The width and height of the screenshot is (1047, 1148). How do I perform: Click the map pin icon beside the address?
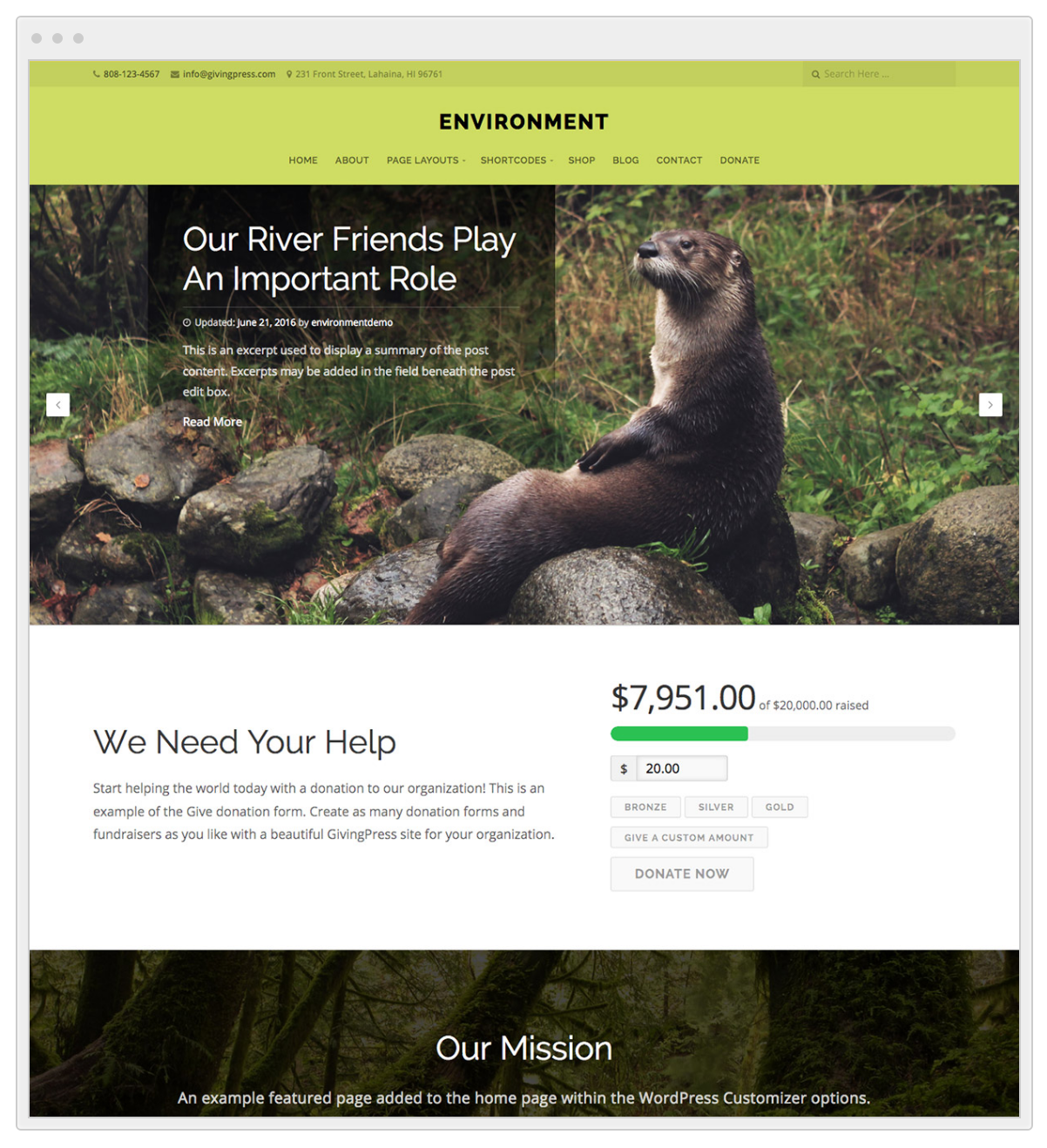coord(289,74)
